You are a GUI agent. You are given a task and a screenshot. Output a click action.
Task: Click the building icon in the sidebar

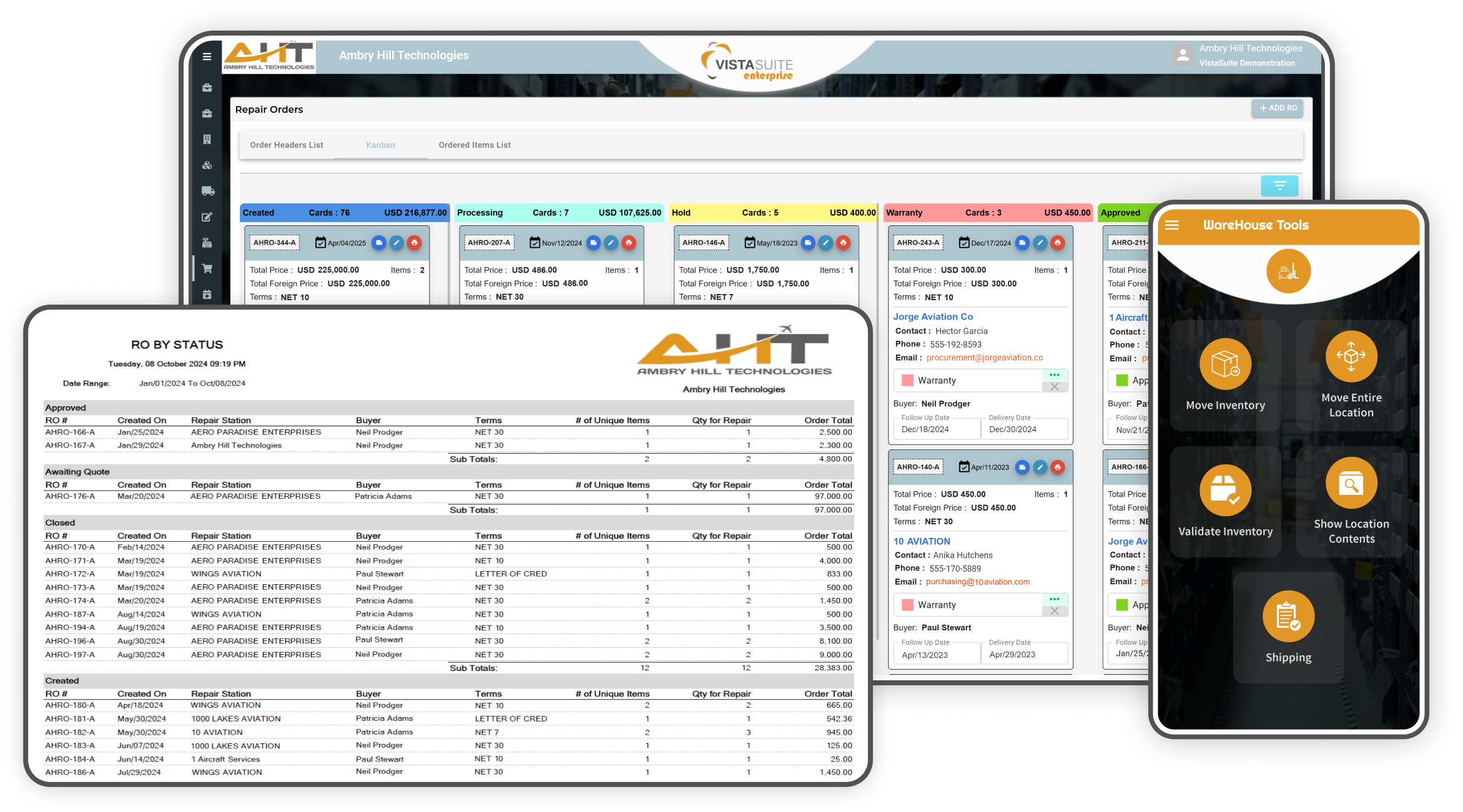pos(207,139)
